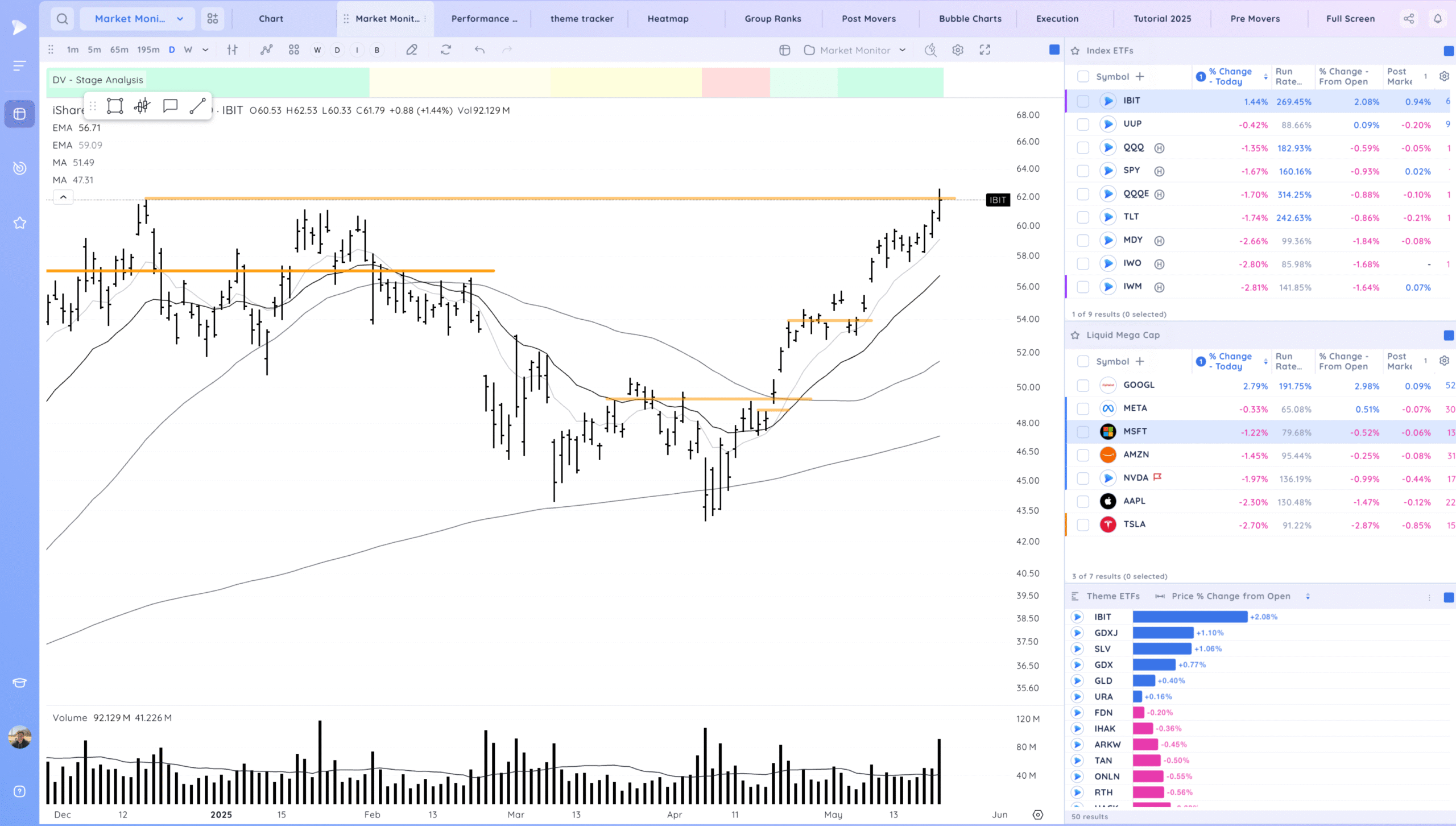Viewport: 1456px width, 826px height.
Task: Click the refresh chart icon
Action: pos(446,50)
